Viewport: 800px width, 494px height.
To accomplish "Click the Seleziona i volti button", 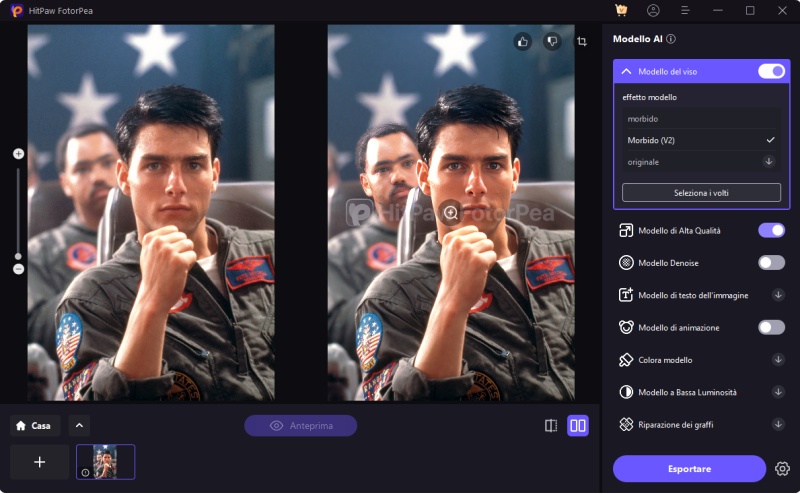I will coord(701,193).
